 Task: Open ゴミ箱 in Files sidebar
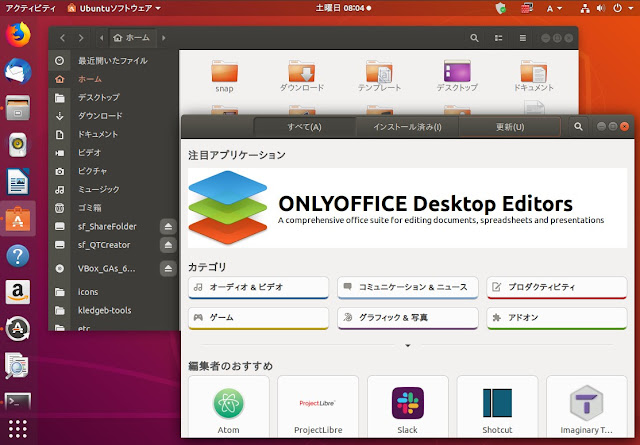114,208
